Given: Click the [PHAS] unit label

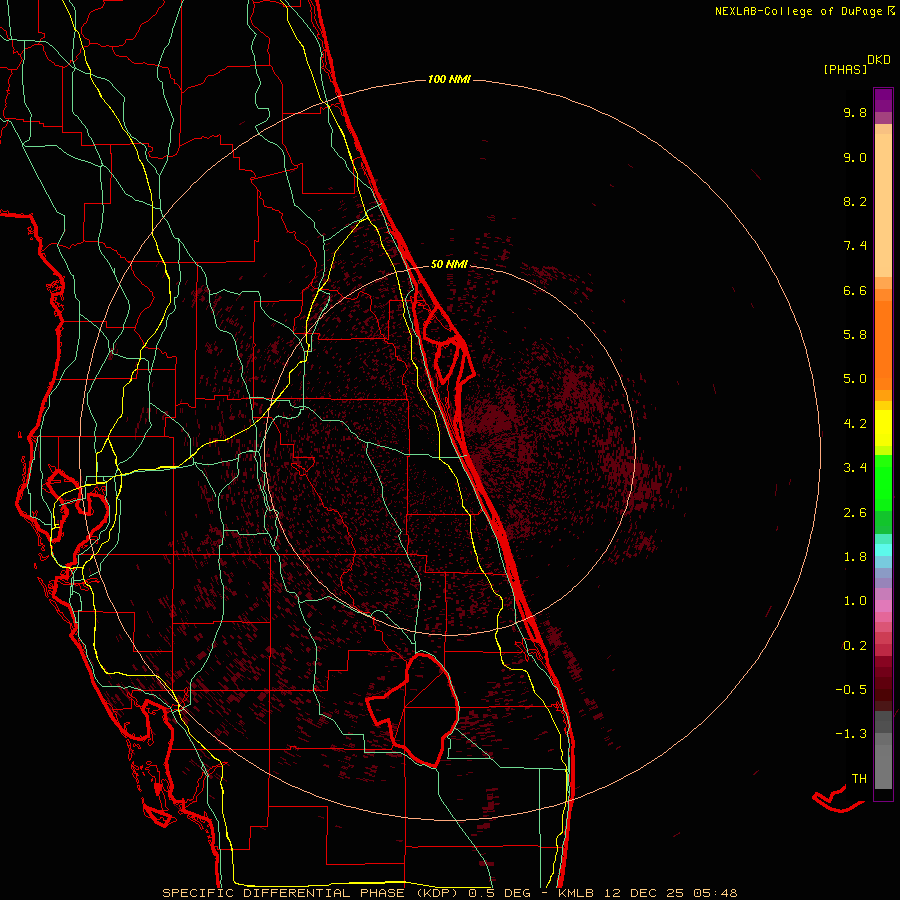Looking at the screenshot, I should (x=844, y=69).
